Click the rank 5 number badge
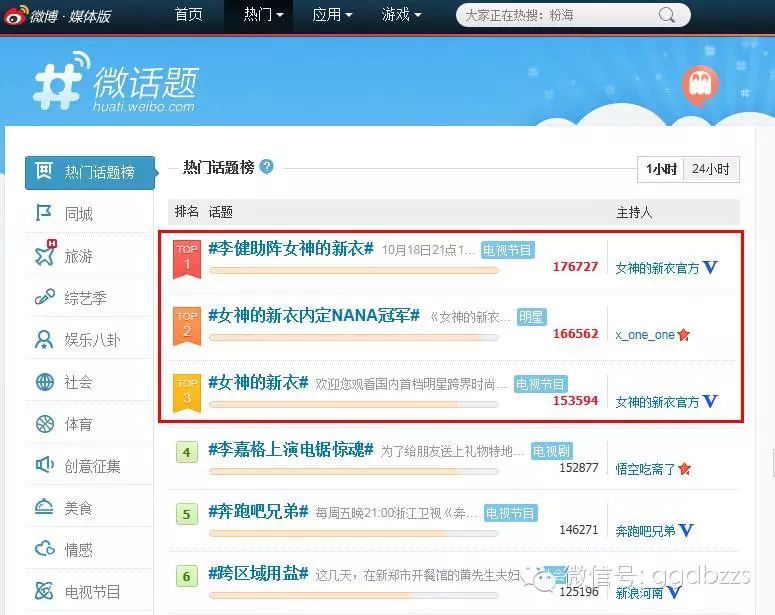The image size is (775, 615). click(186, 514)
